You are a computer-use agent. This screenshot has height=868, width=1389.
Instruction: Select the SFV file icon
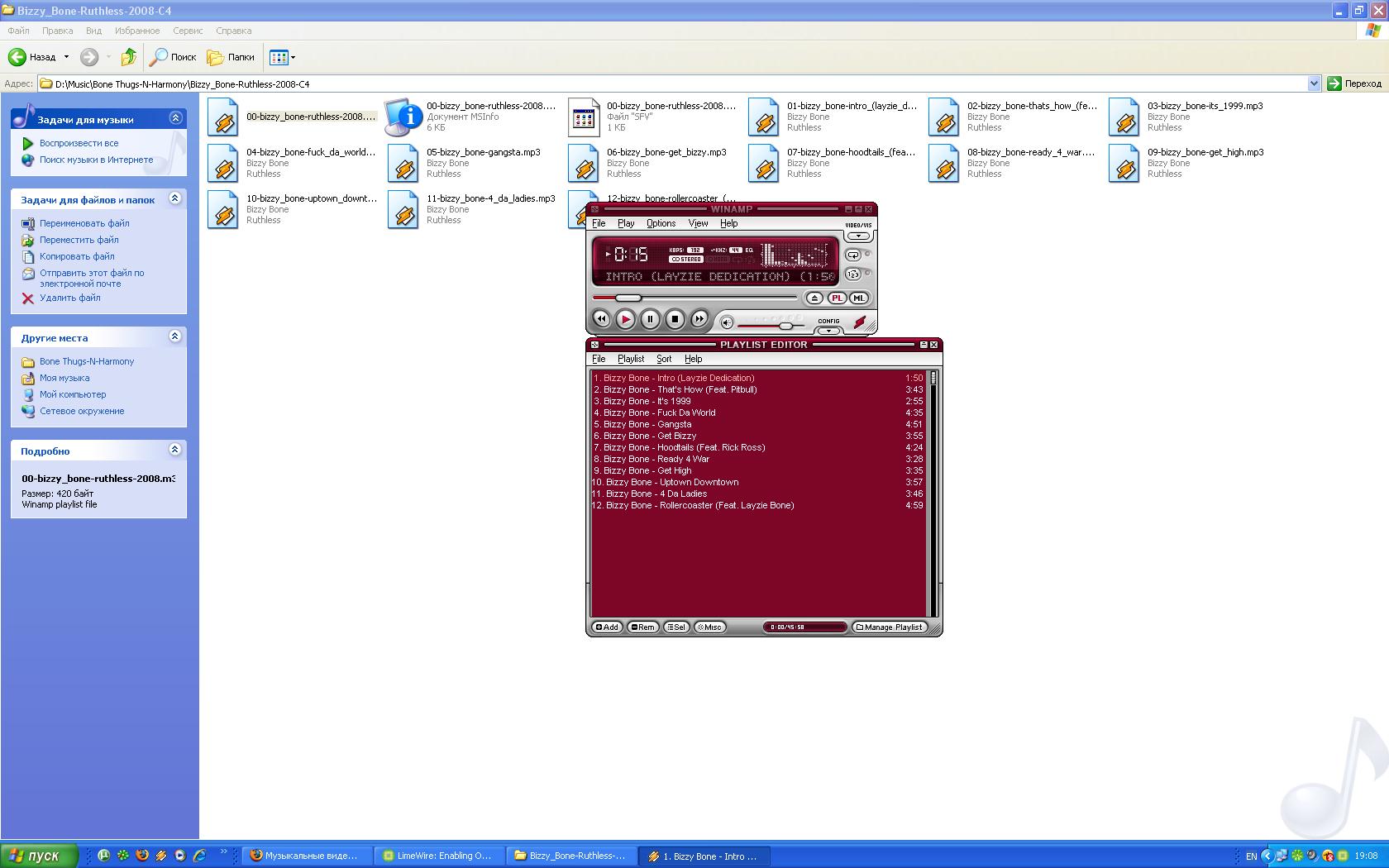(x=584, y=117)
